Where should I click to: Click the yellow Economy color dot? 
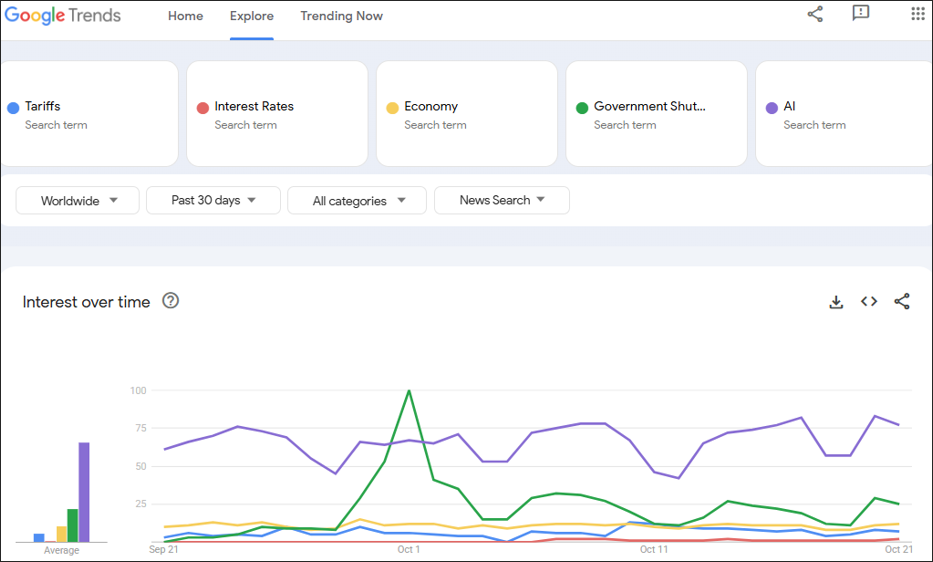[x=392, y=108]
